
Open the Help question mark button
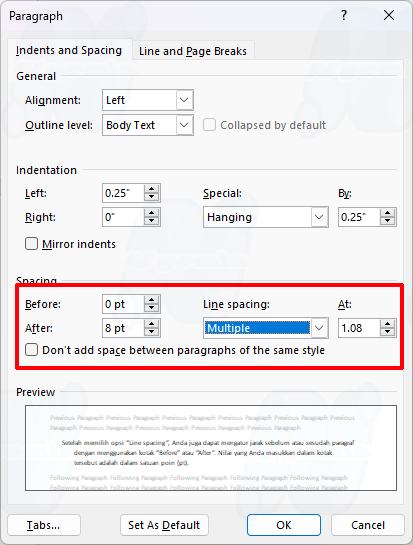(343, 15)
